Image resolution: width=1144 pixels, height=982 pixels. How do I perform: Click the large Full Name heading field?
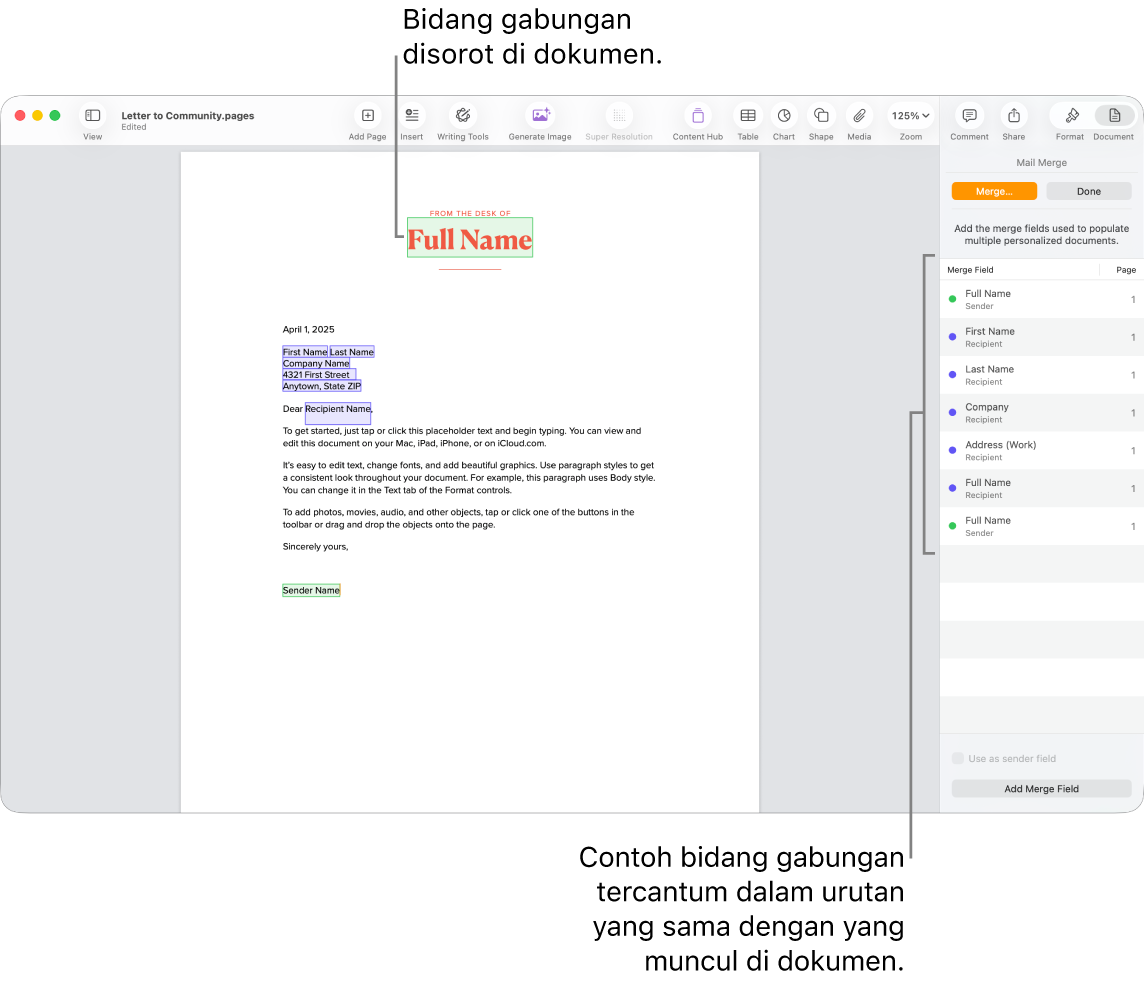470,238
